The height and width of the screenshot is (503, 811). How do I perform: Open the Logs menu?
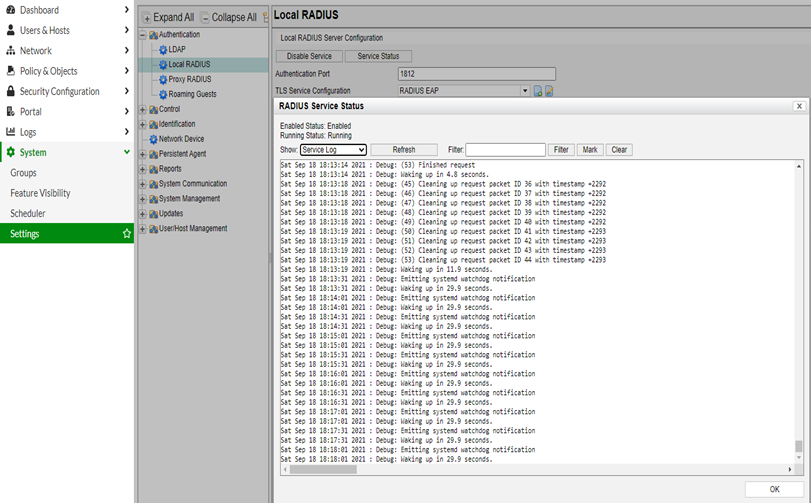pos(67,132)
